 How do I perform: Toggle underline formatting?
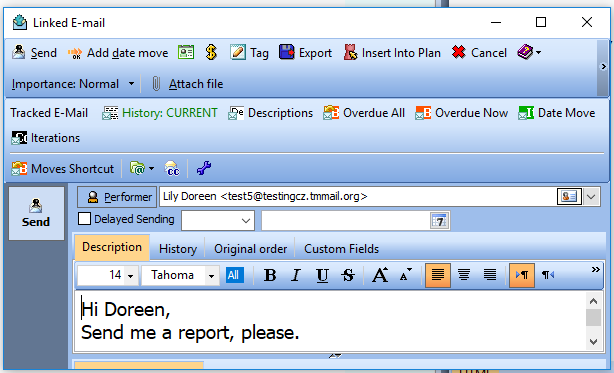[322, 275]
